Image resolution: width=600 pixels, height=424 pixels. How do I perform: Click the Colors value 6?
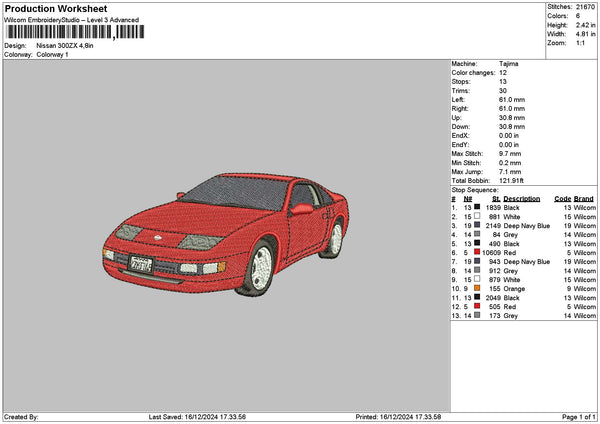click(x=578, y=16)
